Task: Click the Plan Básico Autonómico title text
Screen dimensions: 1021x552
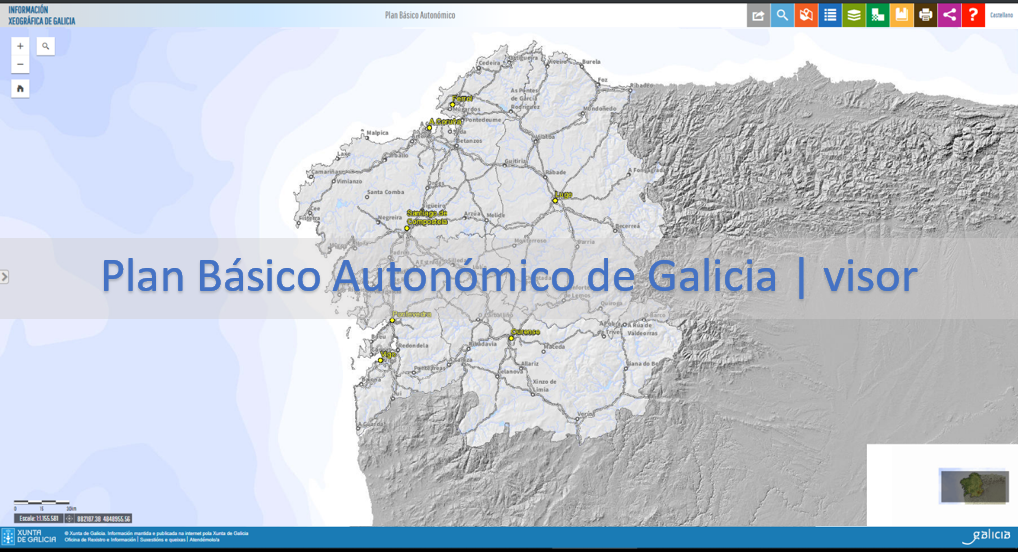Action: pos(420,15)
